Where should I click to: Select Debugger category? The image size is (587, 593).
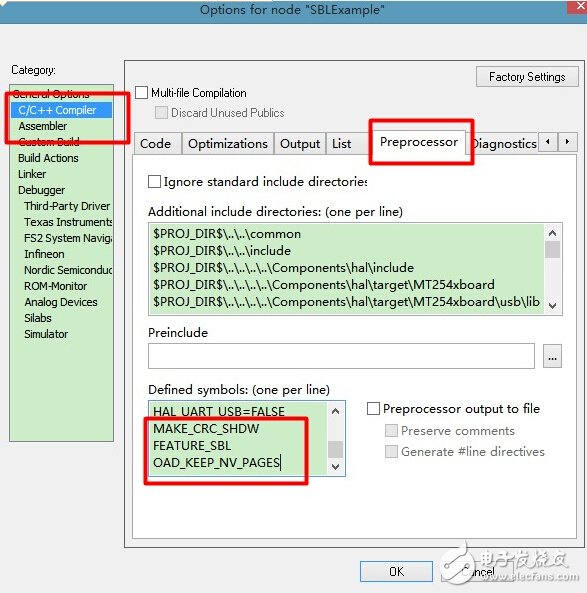click(42, 190)
